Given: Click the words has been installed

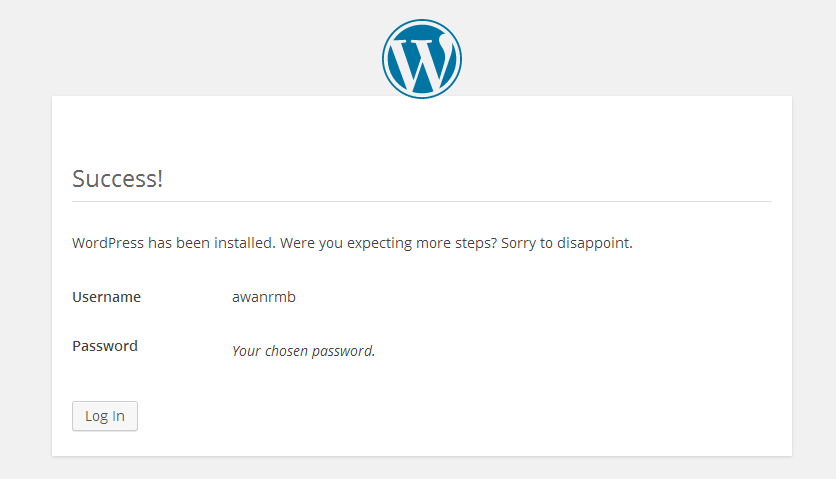Looking at the screenshot, I should click(212, 243).
